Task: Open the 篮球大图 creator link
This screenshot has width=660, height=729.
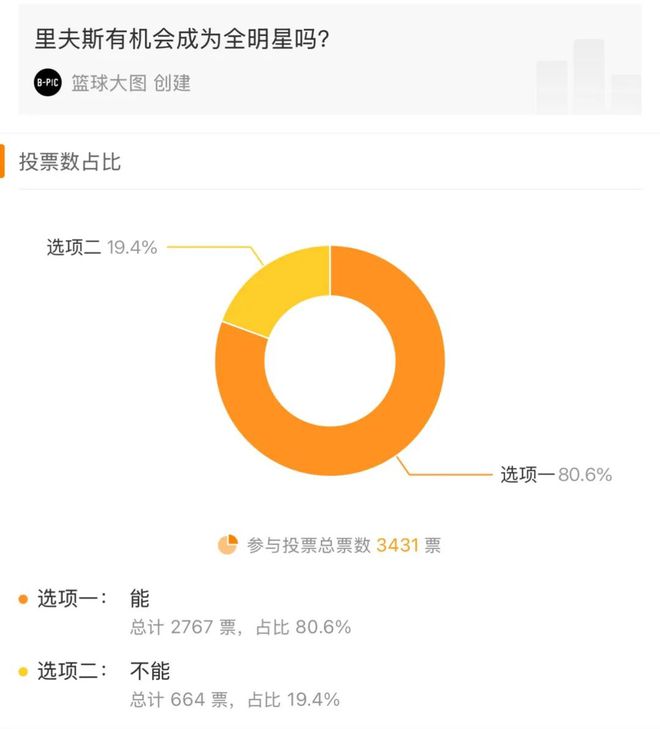Action: click(x=108, y=83)
